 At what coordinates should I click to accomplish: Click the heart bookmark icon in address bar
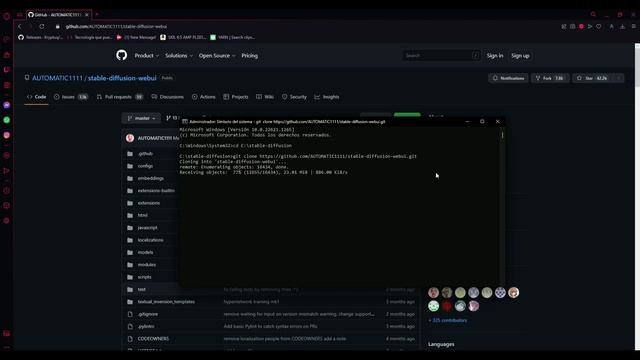pos(599,26)
